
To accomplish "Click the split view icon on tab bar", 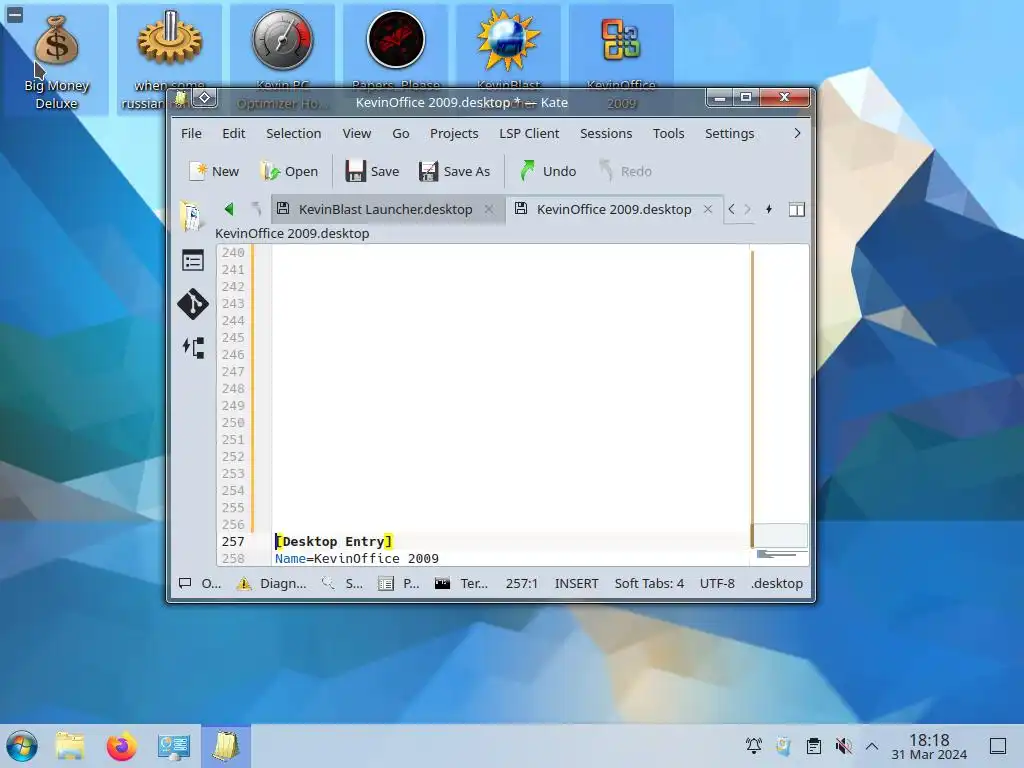I will click(x=796, y=209).
